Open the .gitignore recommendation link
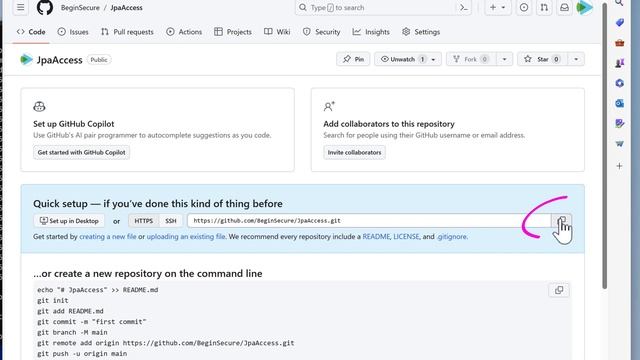640x360 pixels. (x=451, y=237)
